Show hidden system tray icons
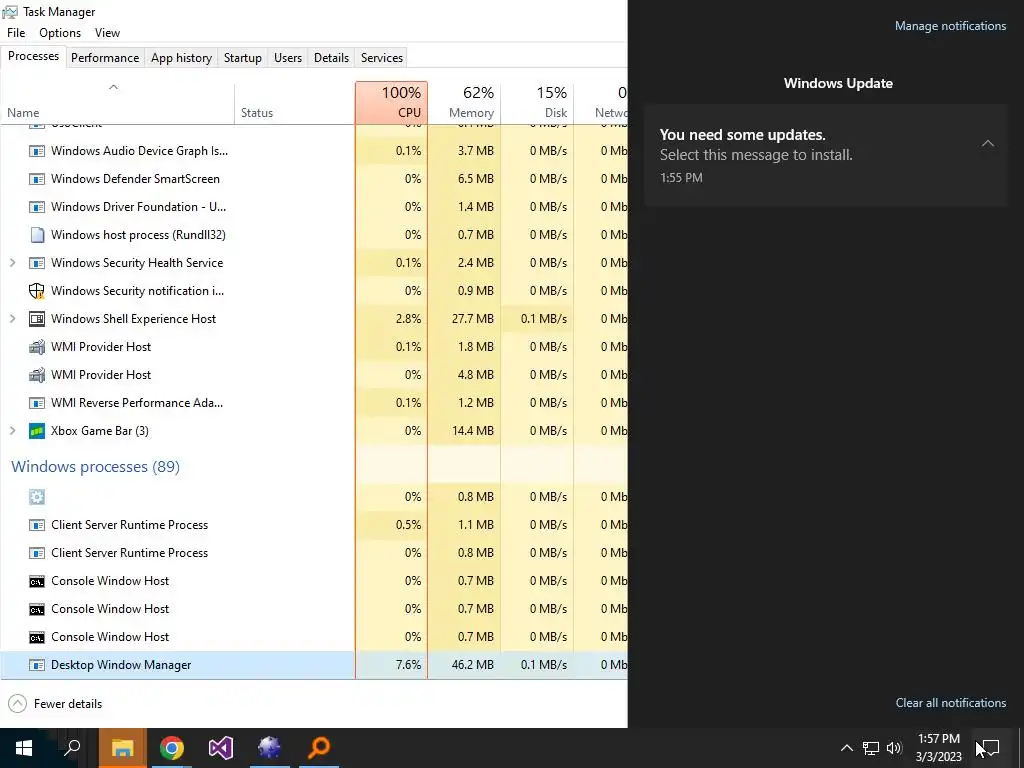This screenshot has width=1024, height=768. (x=846, y=748)
